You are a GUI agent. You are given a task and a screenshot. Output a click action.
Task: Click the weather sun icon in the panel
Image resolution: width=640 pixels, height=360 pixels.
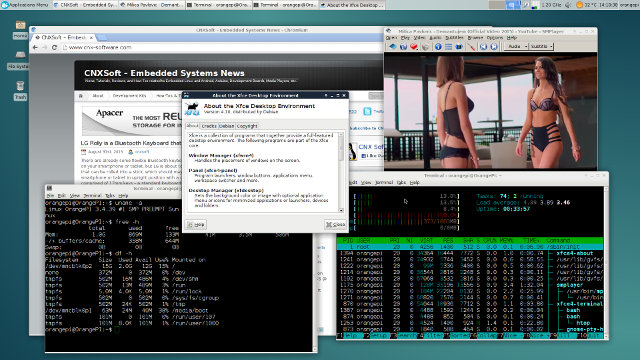pyautogui.click(x=579, y=5)
